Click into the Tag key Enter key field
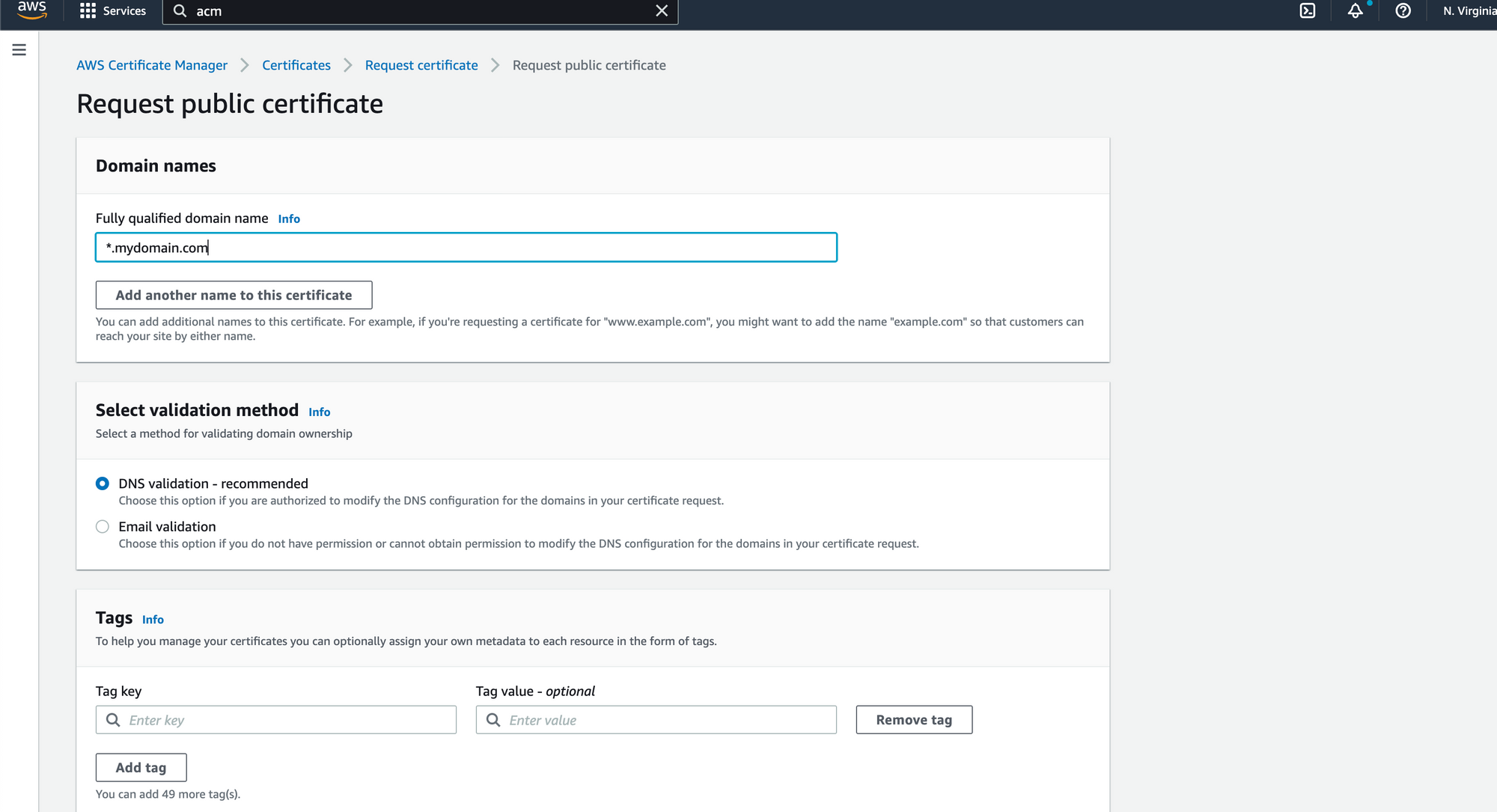The width and height of the screenshot is (1497, 812). 276,720
